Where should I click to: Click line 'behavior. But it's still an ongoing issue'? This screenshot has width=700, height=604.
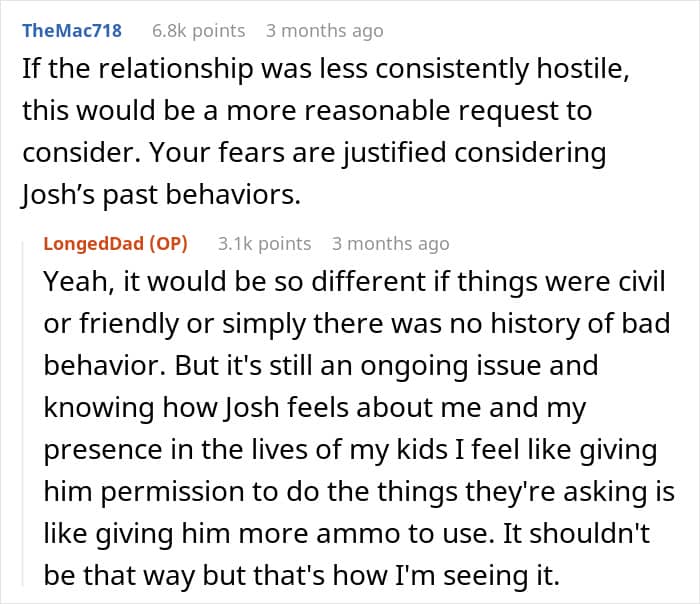(x=321, y=366)
